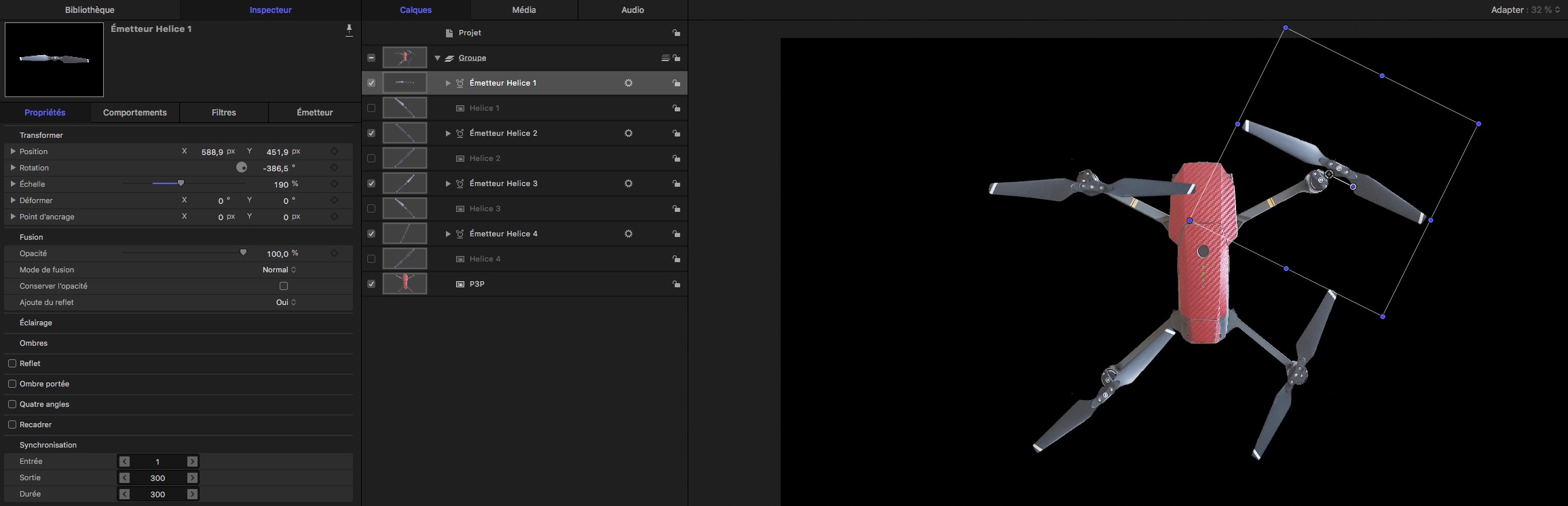This screenshot has height=506, width=1568.
Task: Click the Entrée increment arrow
Action: 192,461
